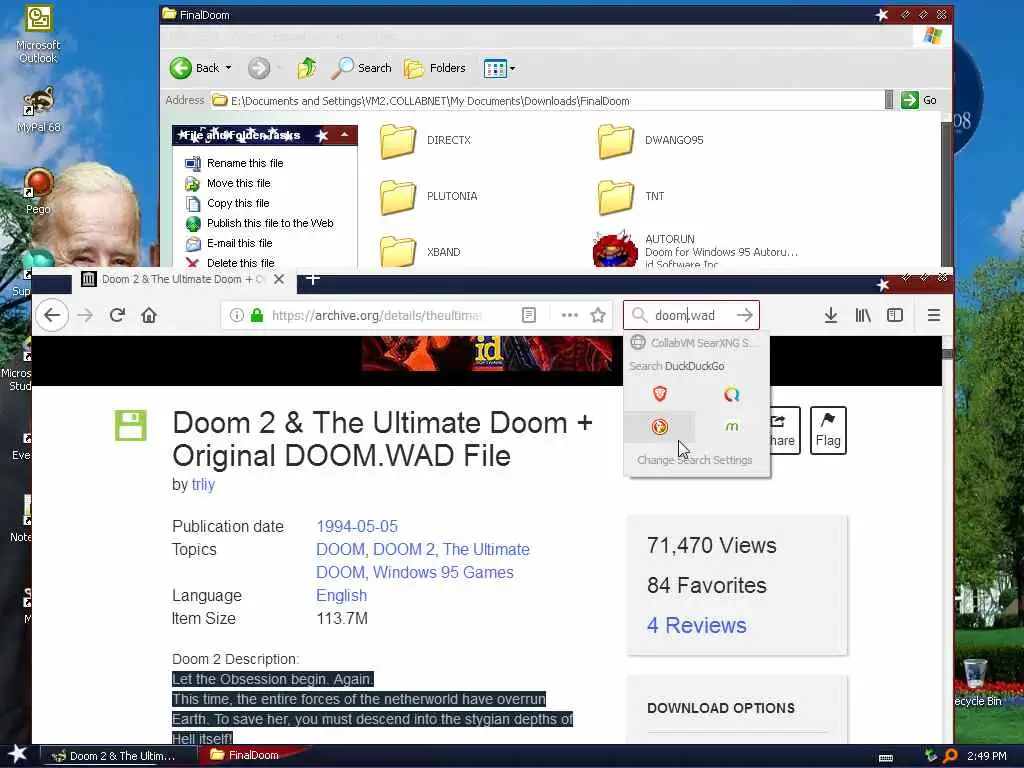
Task: Select the DWANGO95 folder
Action: coord(650,140)
